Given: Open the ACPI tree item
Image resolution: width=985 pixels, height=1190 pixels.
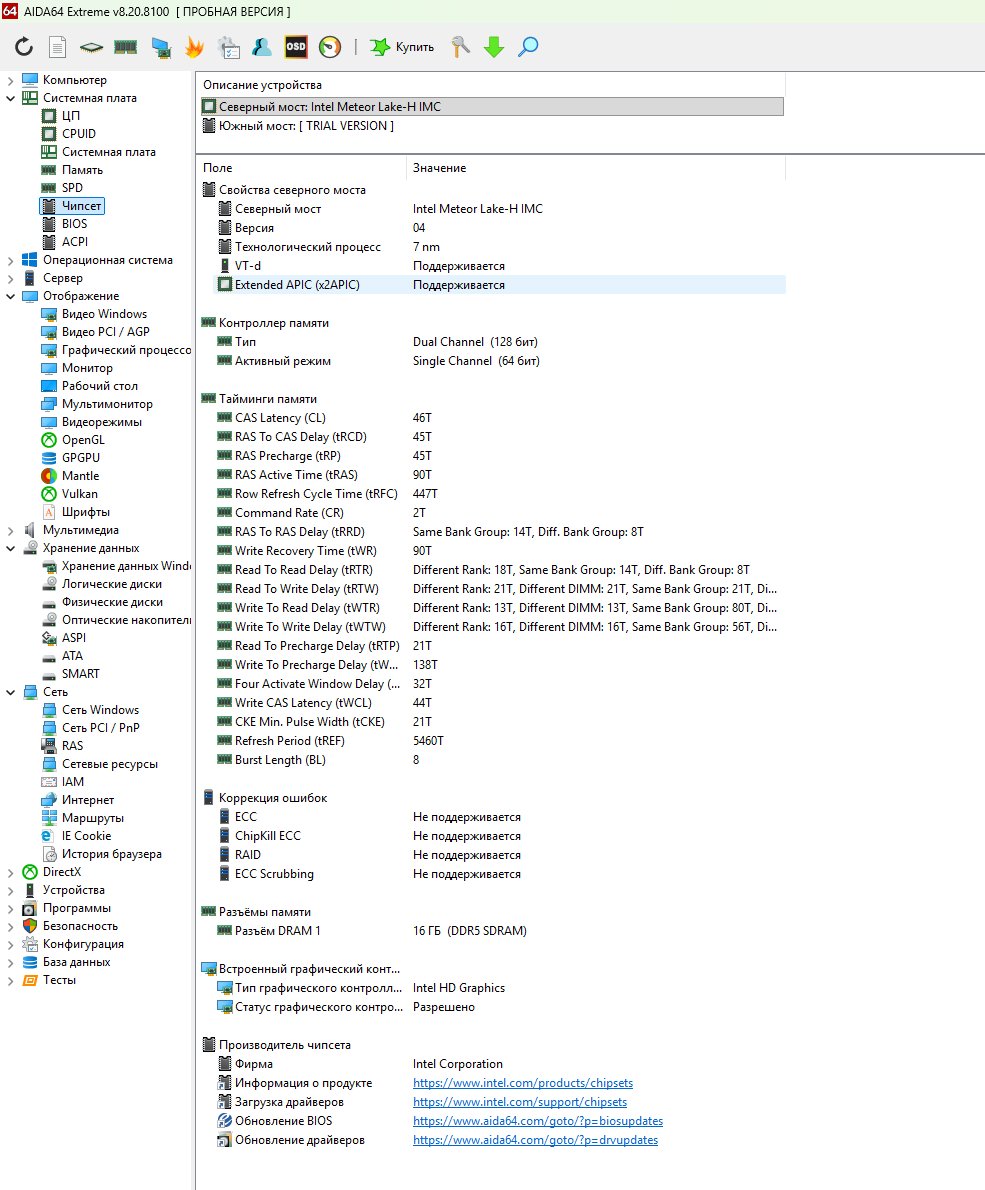Looking at the screenshot, I should coord(74,241).
